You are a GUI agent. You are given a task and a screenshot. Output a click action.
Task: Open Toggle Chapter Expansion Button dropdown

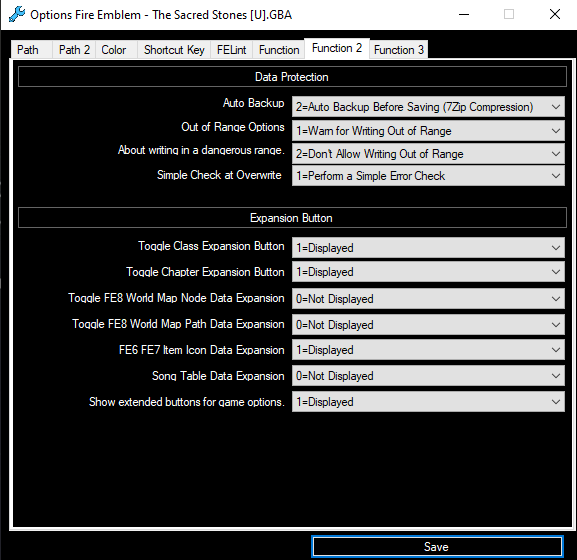tap(428, 272)
